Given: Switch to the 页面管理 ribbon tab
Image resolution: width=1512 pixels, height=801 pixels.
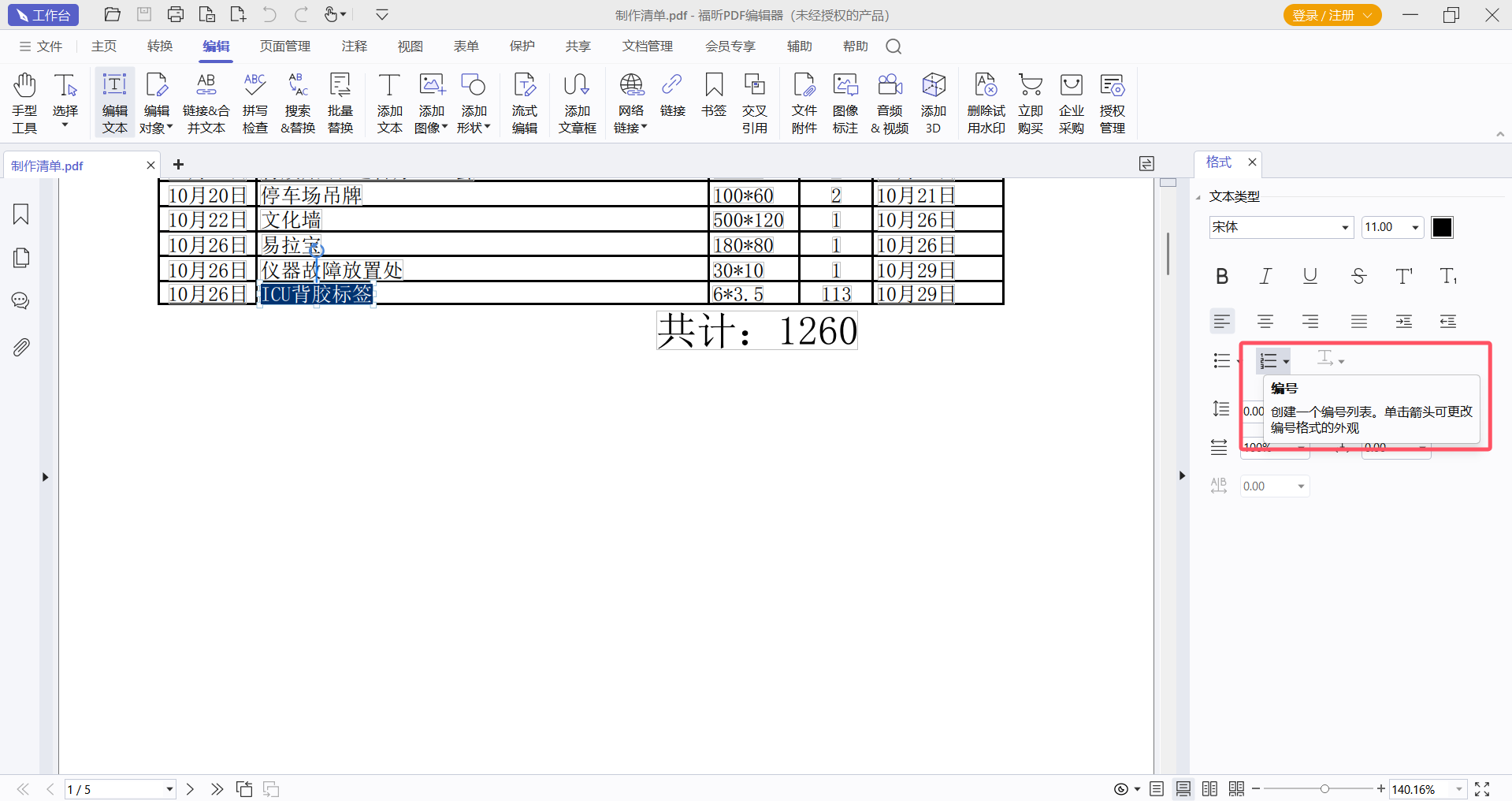Looking at the screenshot, I should [285, 47].
